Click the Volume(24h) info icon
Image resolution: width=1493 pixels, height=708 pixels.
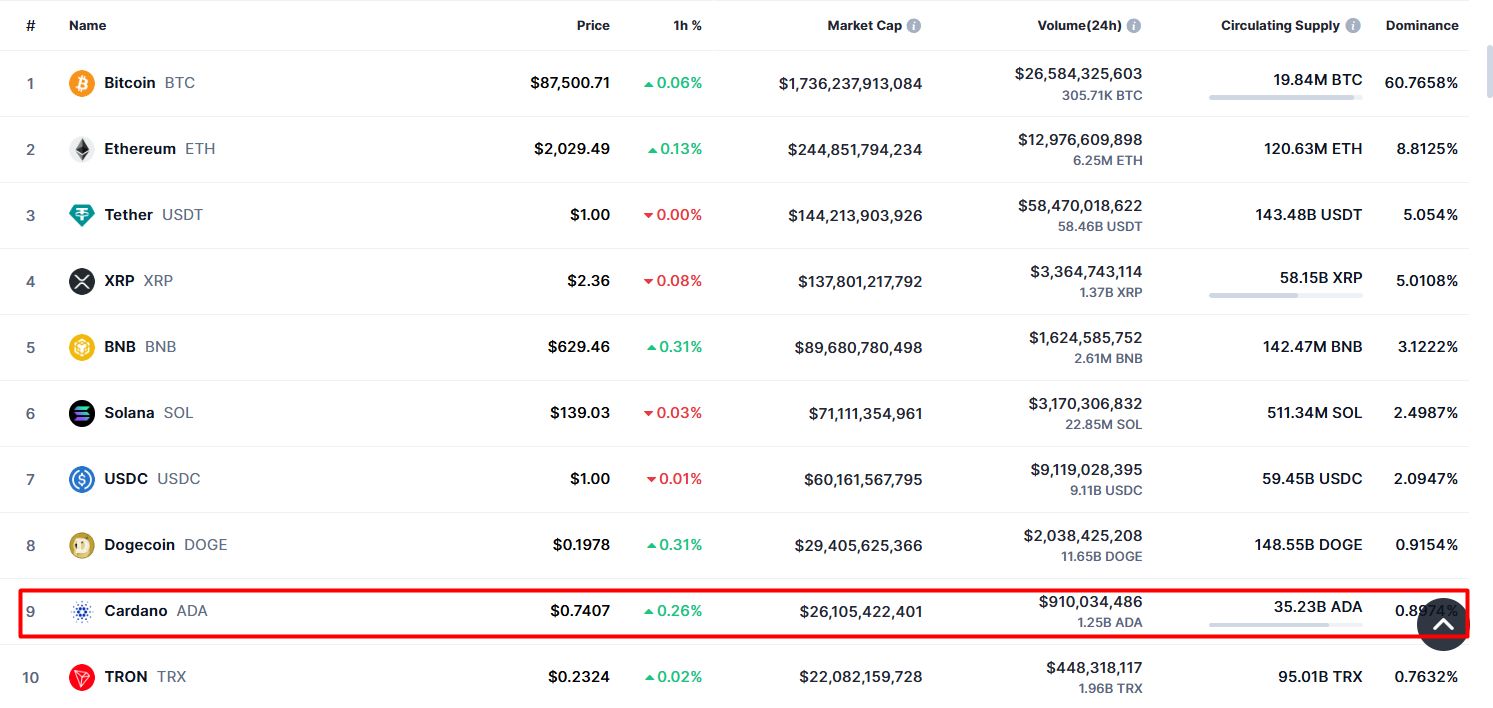1133,26
